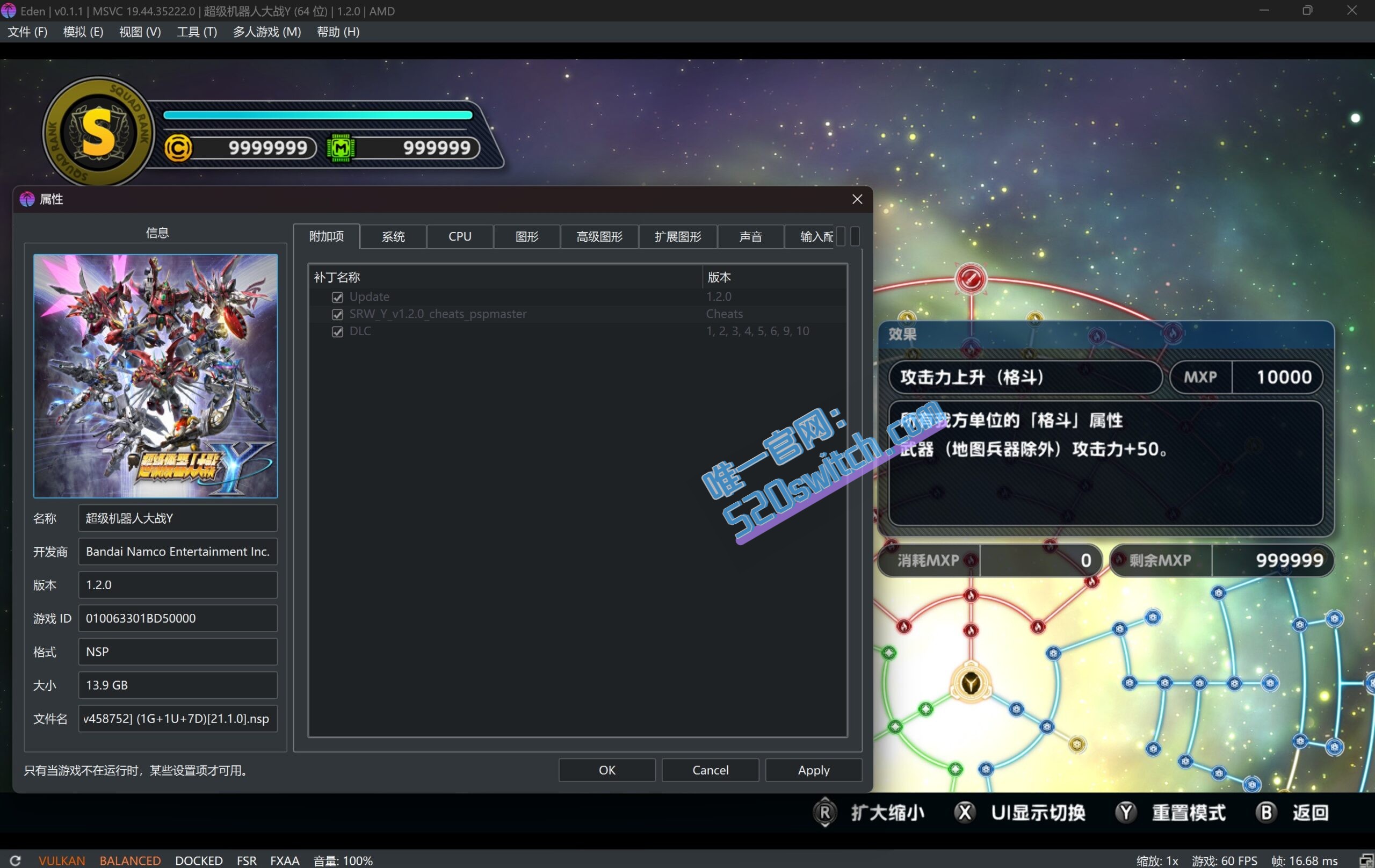The width and height of the screenshot is (1375, 868).
Task: Click the 游戏 ID field 010063301BD50000
Action: click(x=178, y=618)
